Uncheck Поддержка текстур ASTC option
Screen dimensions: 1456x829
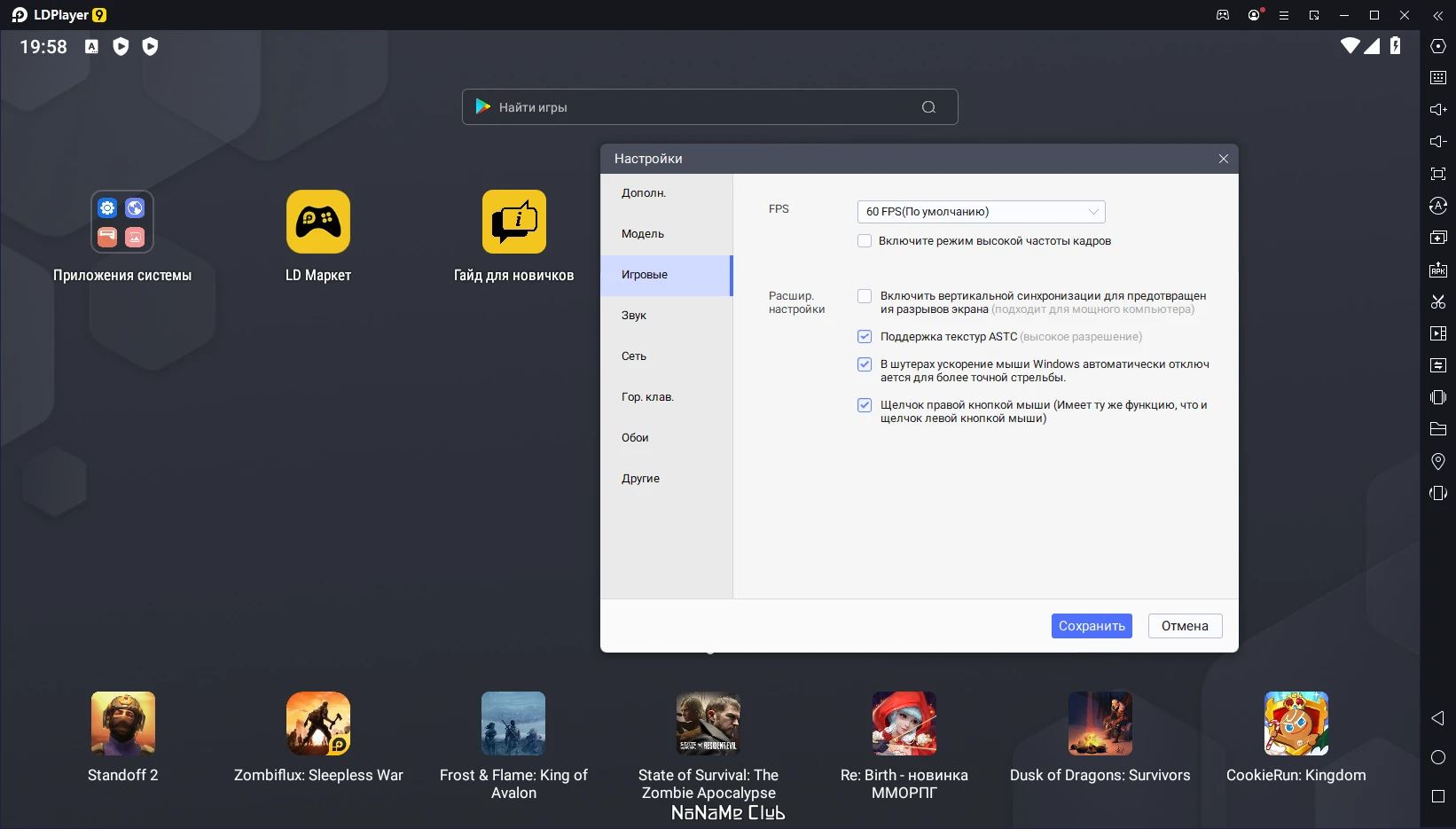pos(865,337)
